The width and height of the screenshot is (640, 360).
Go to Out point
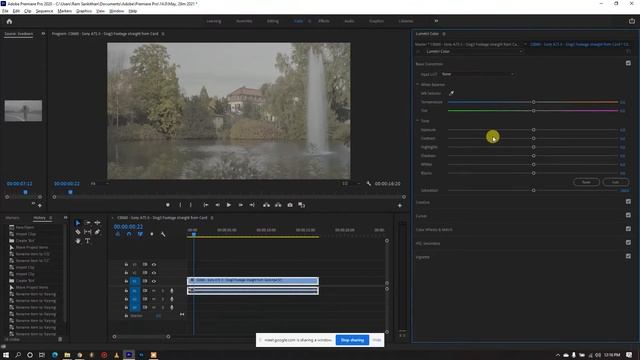coord(252,205)
